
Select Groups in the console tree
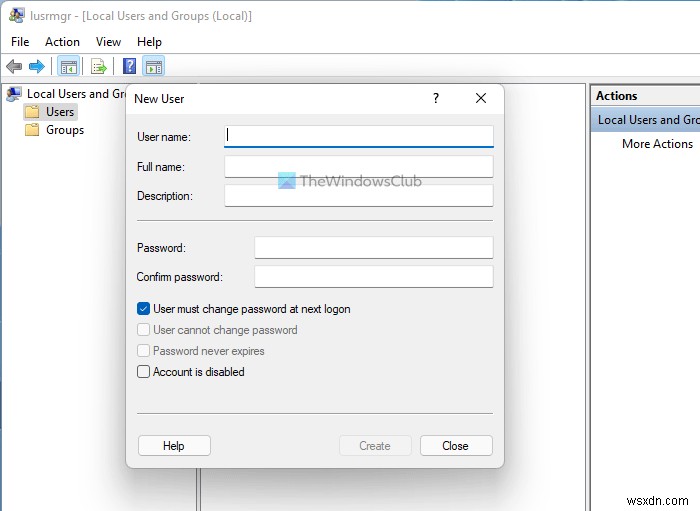pyautogui.click(x=65, y=130)
